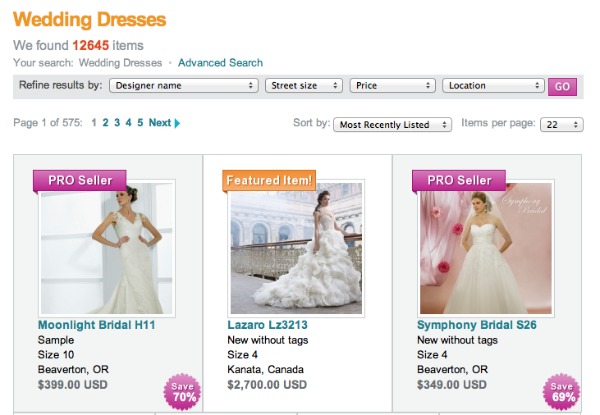600x415 pixels.
Task: Go to results page 4
Action: tap(129, 123)
